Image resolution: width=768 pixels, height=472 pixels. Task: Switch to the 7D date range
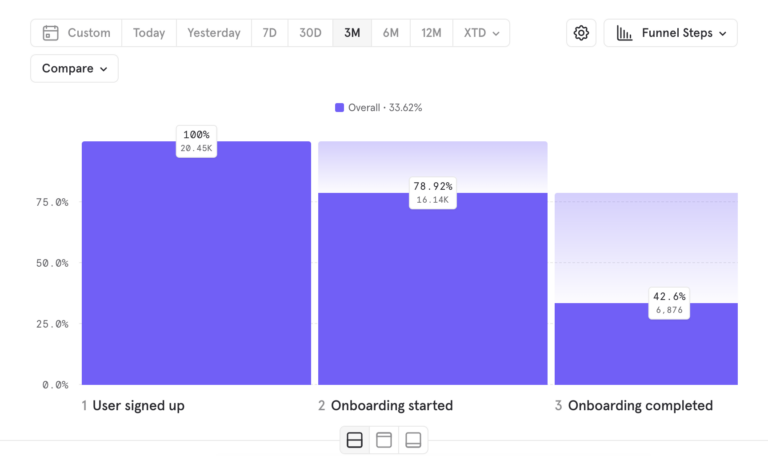[x=269, y=33]
